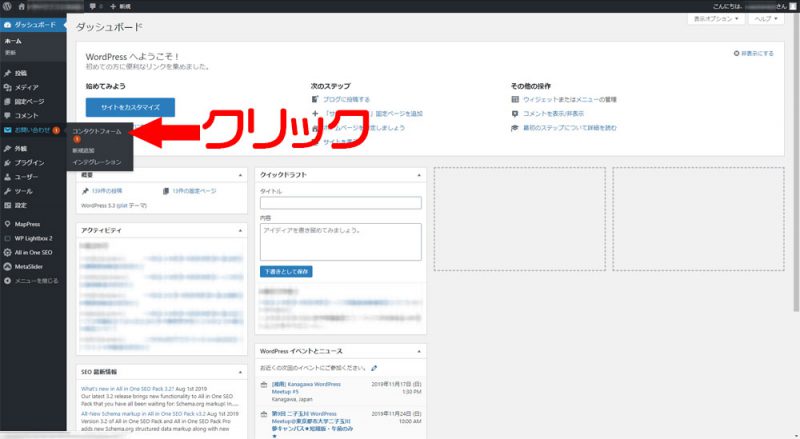Click the サイトをカスタマイズ button
The height and width of the screenshot is (439, 800).
(x=130, y=107)
